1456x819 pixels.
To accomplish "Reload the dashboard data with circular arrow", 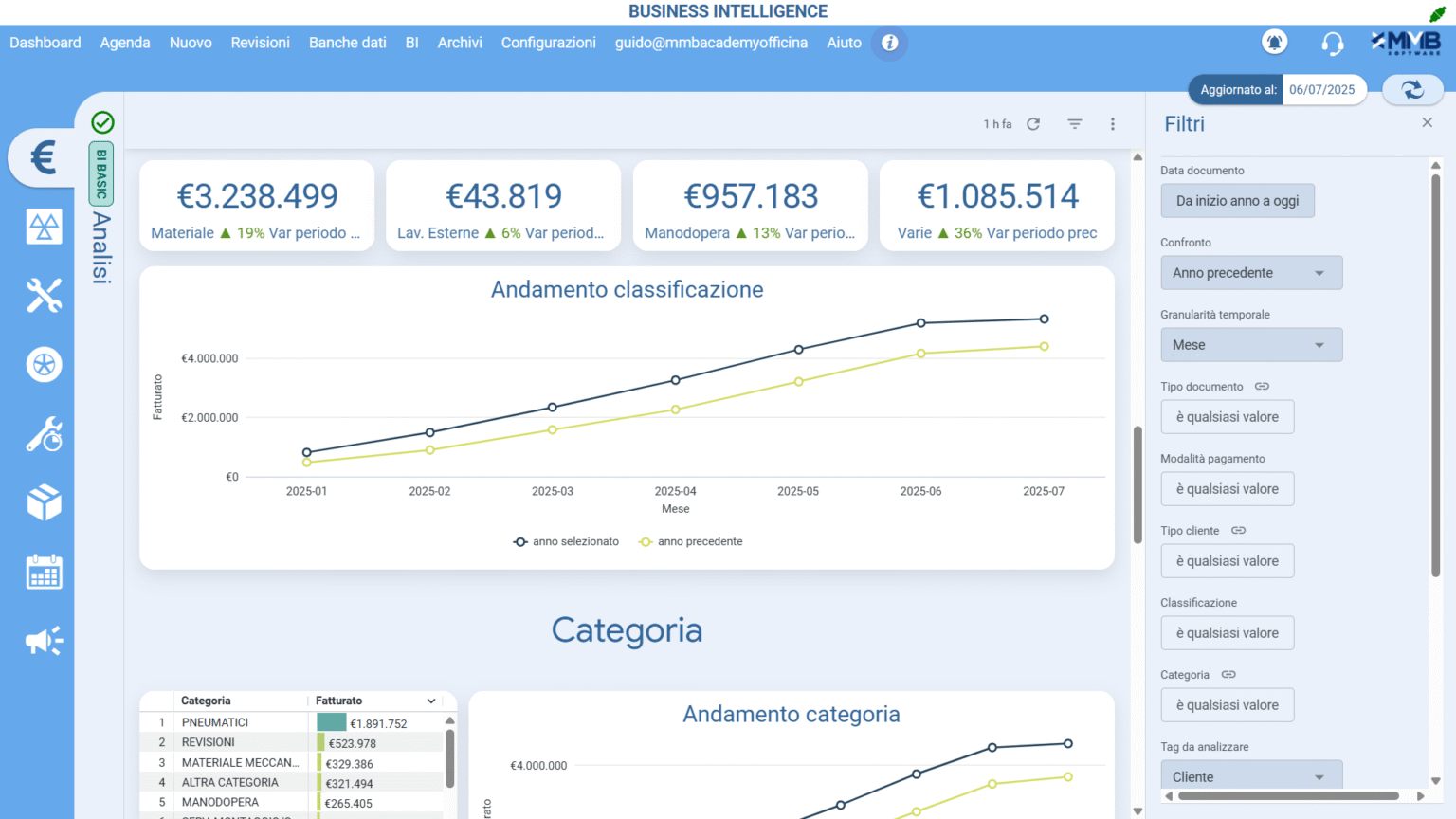I will pyautogui.click(x=1033, y=124).
